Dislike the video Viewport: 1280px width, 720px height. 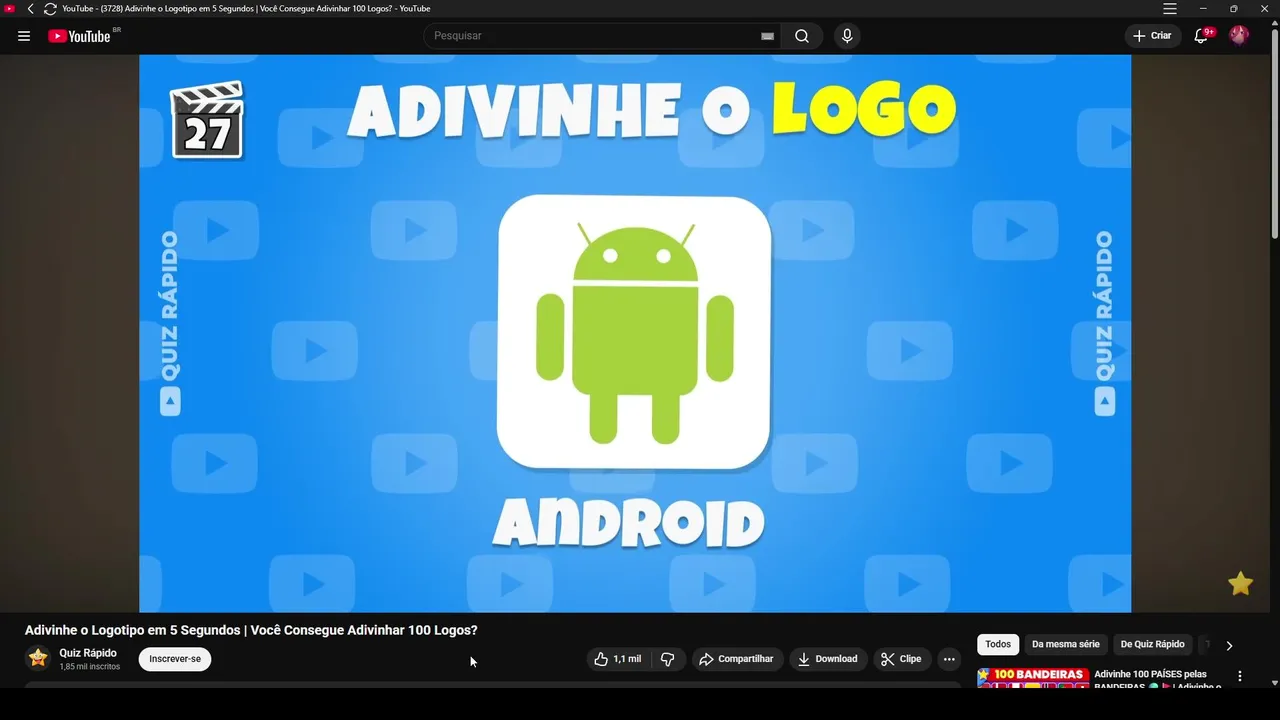pyautogui.click(x=668, y=659)
